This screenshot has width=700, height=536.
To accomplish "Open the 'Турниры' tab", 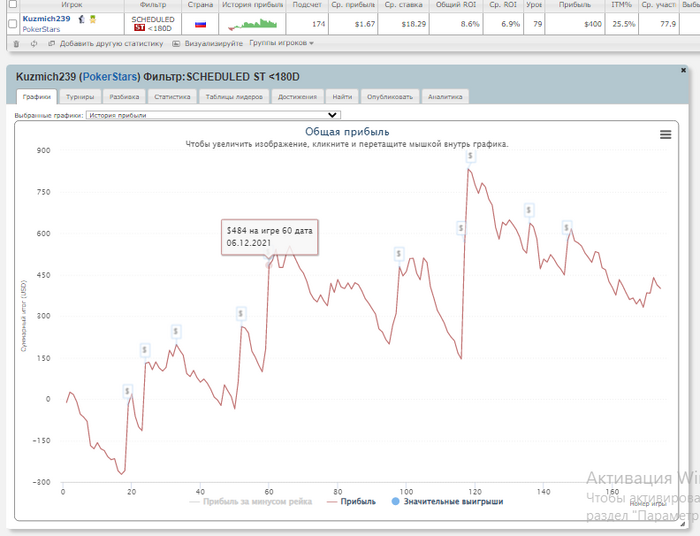I will pyautogui.click(x=80, y=96).
